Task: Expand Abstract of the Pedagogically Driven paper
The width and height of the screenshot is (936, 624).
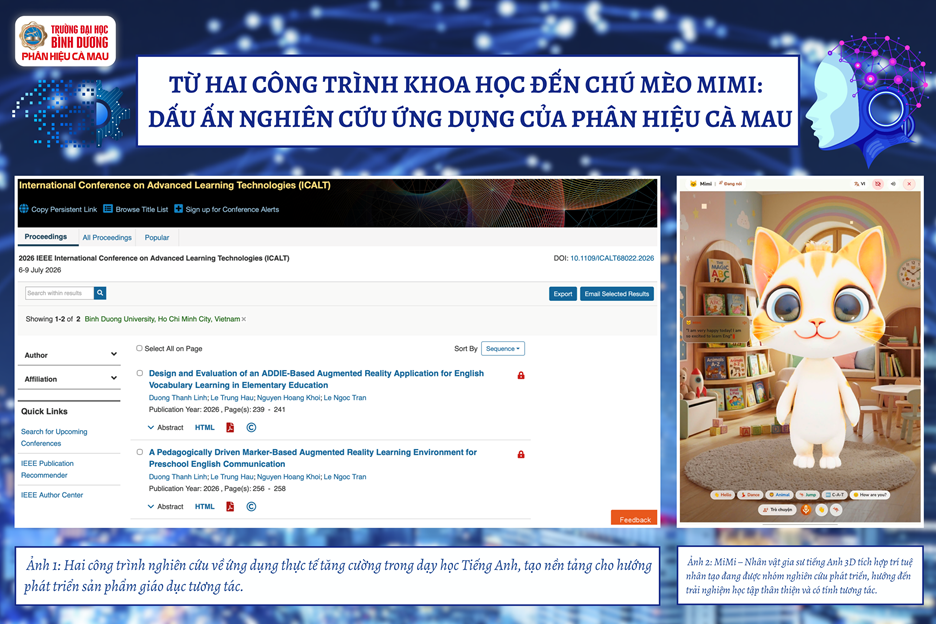Action: pos(165,506)
